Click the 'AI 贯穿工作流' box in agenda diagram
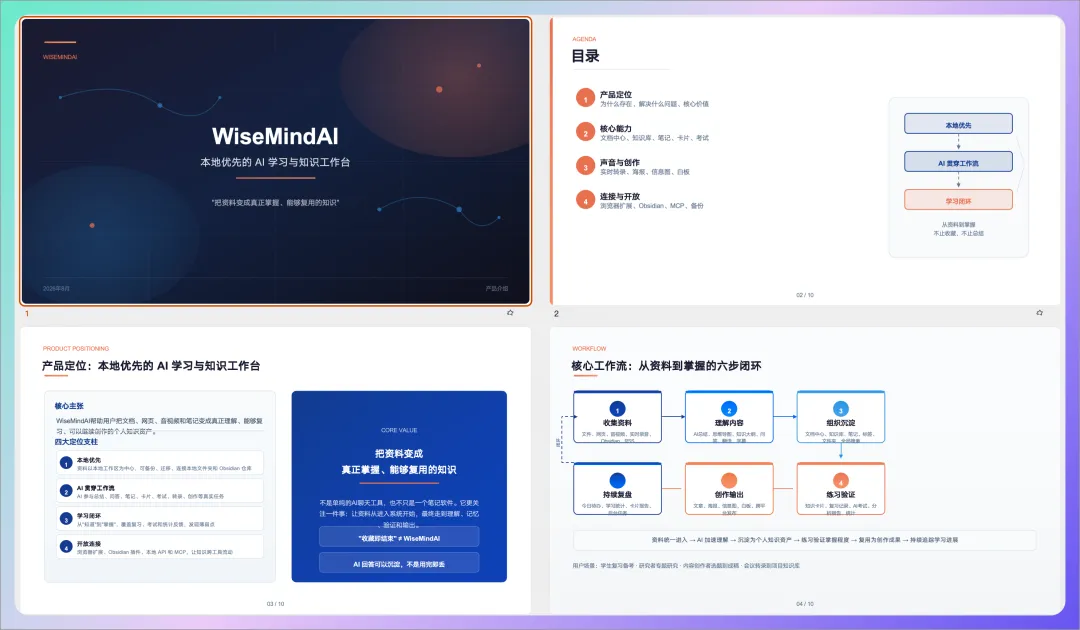Screen dimensions: 1080x630 [x=958, y=162]
